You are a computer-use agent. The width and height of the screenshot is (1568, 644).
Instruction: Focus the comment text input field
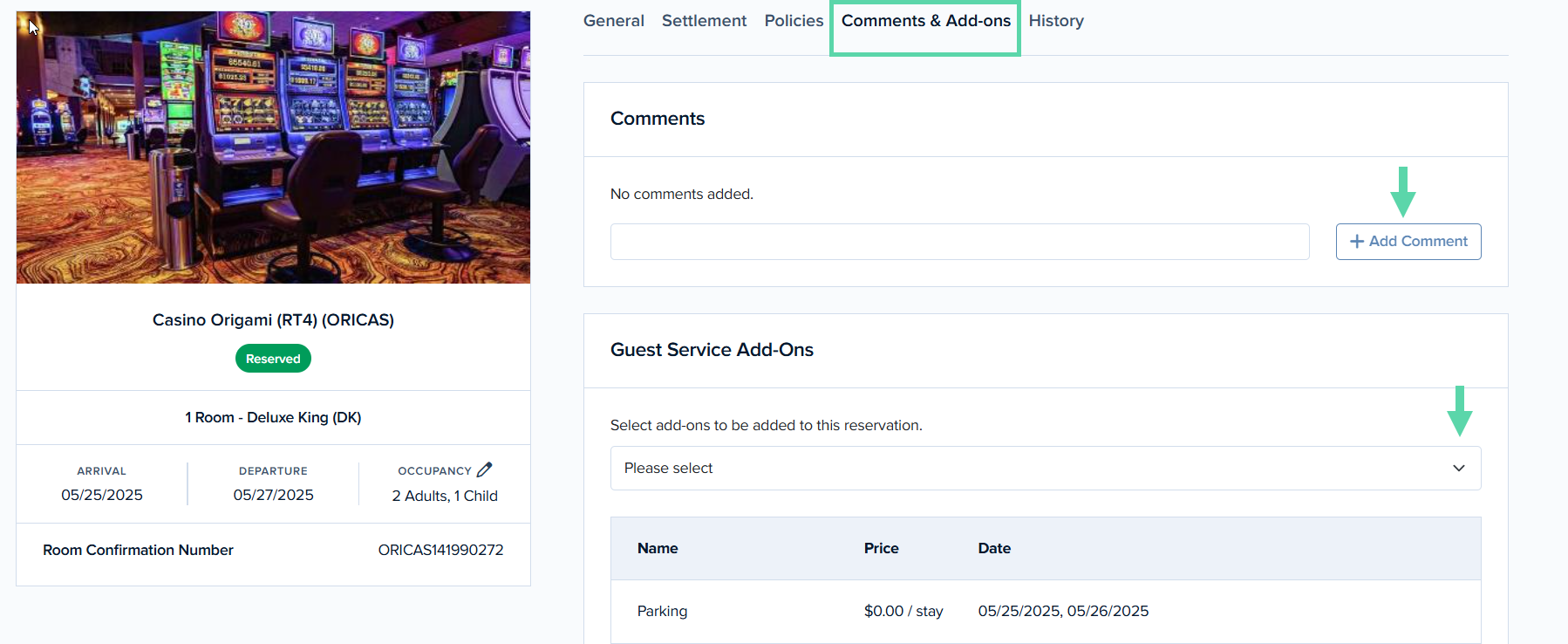click(x=960, y=242)
